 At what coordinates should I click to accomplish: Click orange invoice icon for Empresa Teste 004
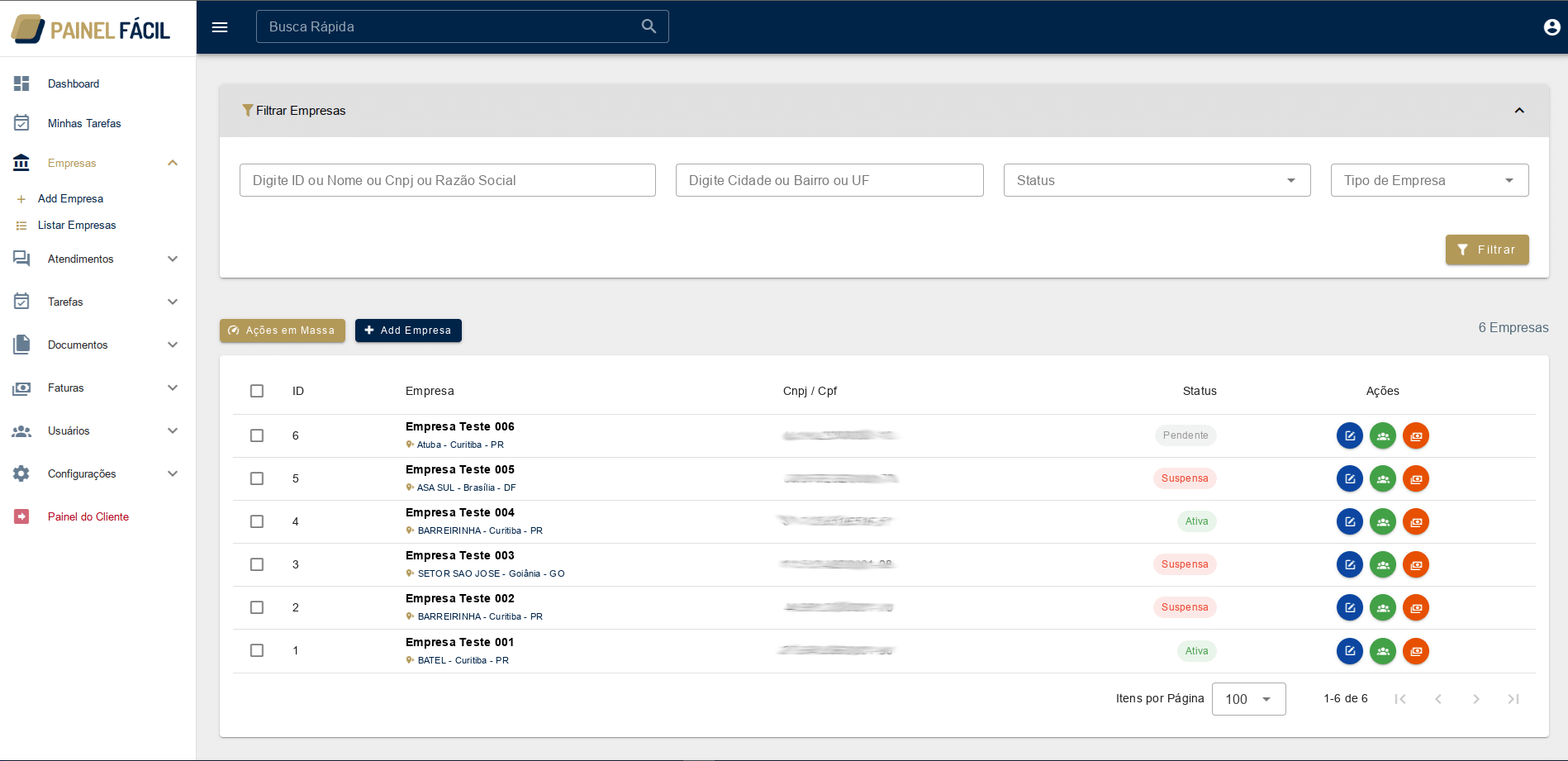1415,521
